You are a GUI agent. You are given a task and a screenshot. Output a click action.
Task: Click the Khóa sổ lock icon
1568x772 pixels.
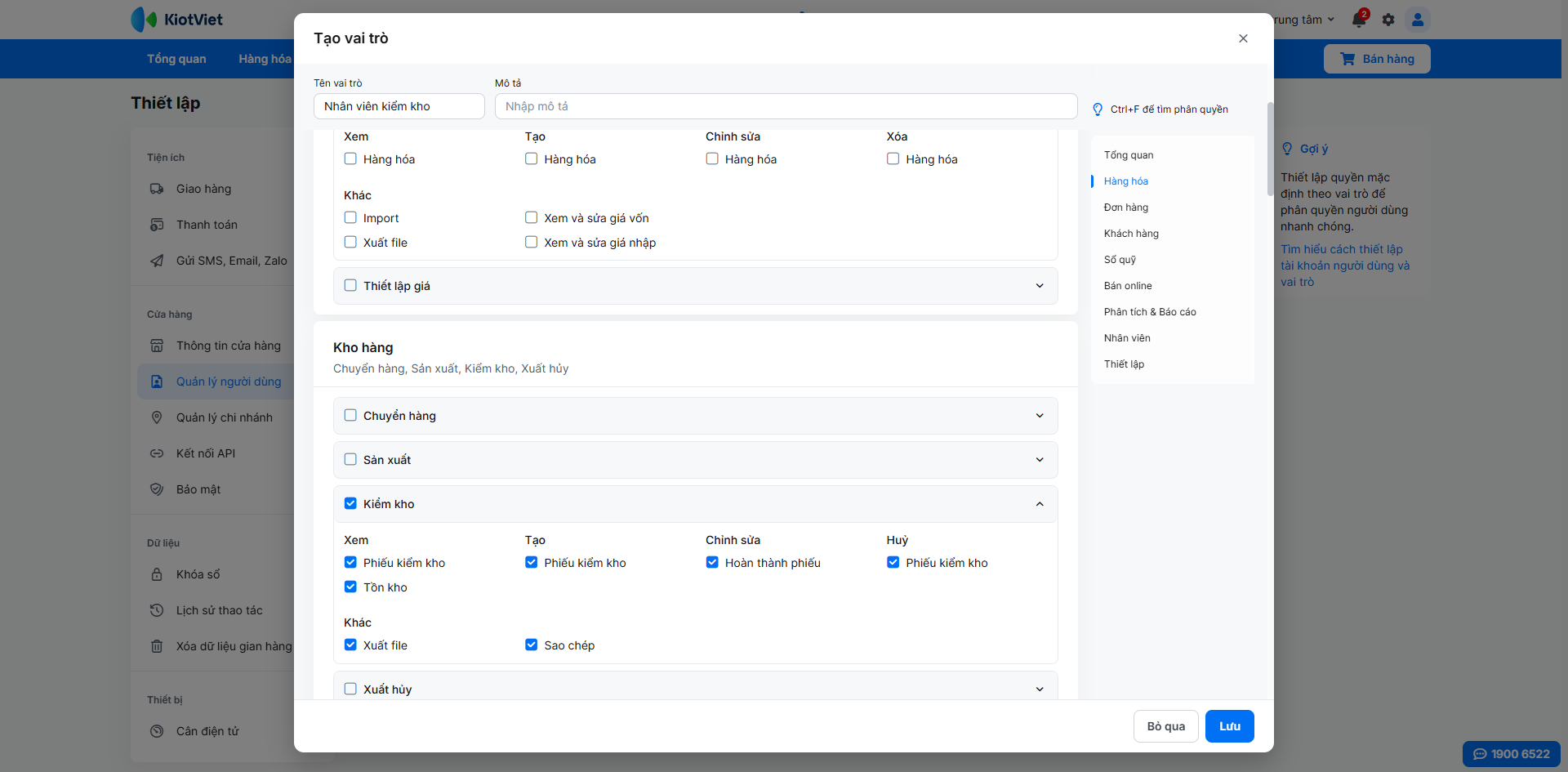[x=157, y=574]
